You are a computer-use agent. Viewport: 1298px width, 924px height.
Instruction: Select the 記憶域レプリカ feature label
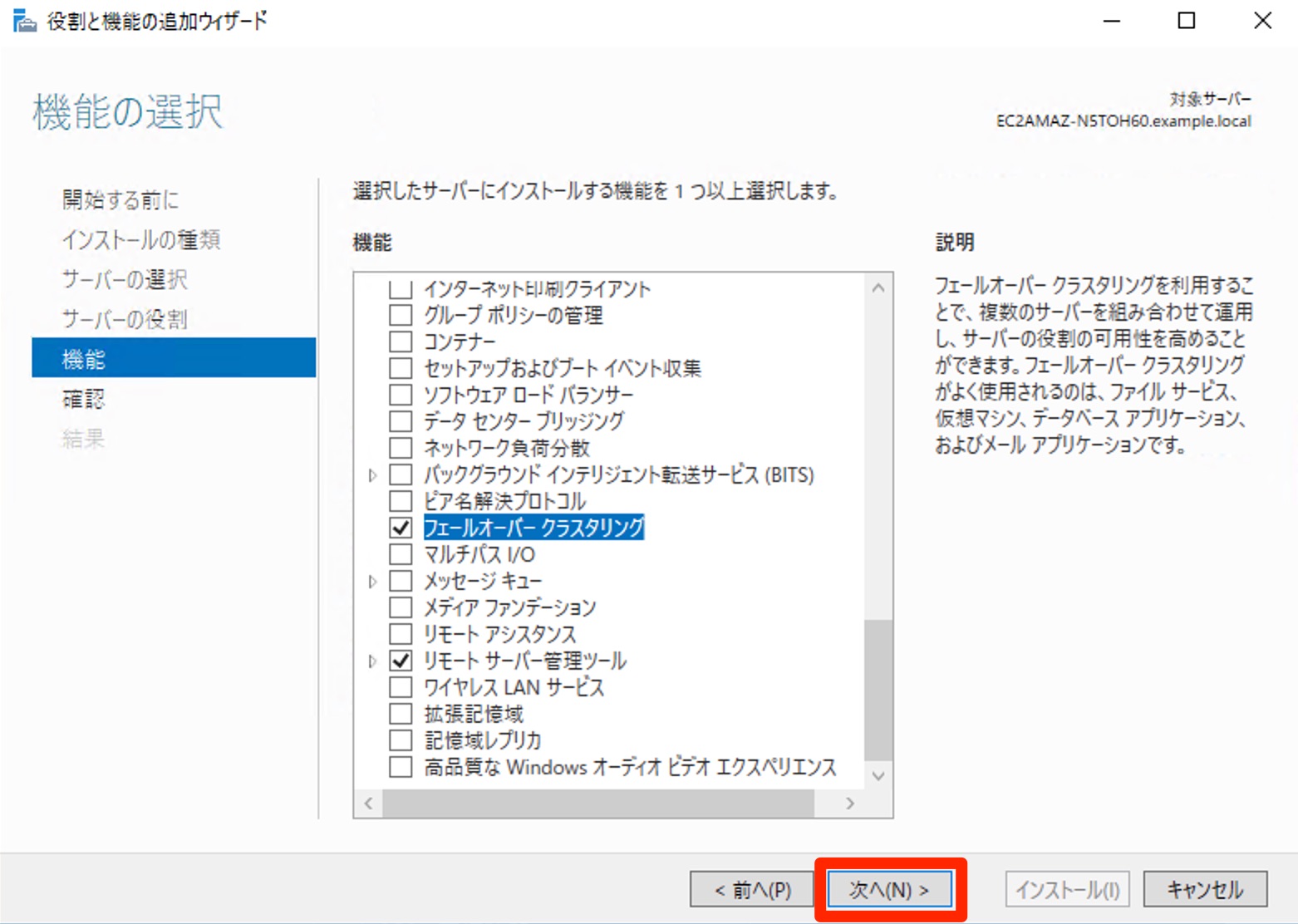(x=482, y=740)
